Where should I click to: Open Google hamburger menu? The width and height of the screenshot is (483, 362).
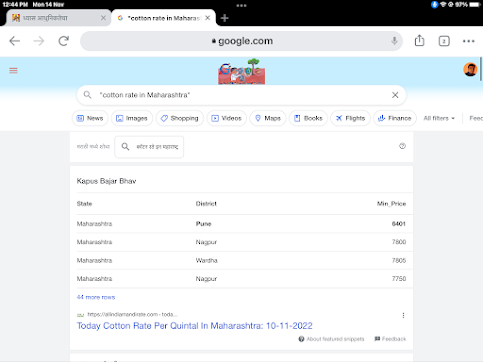(x=13, y=70)
